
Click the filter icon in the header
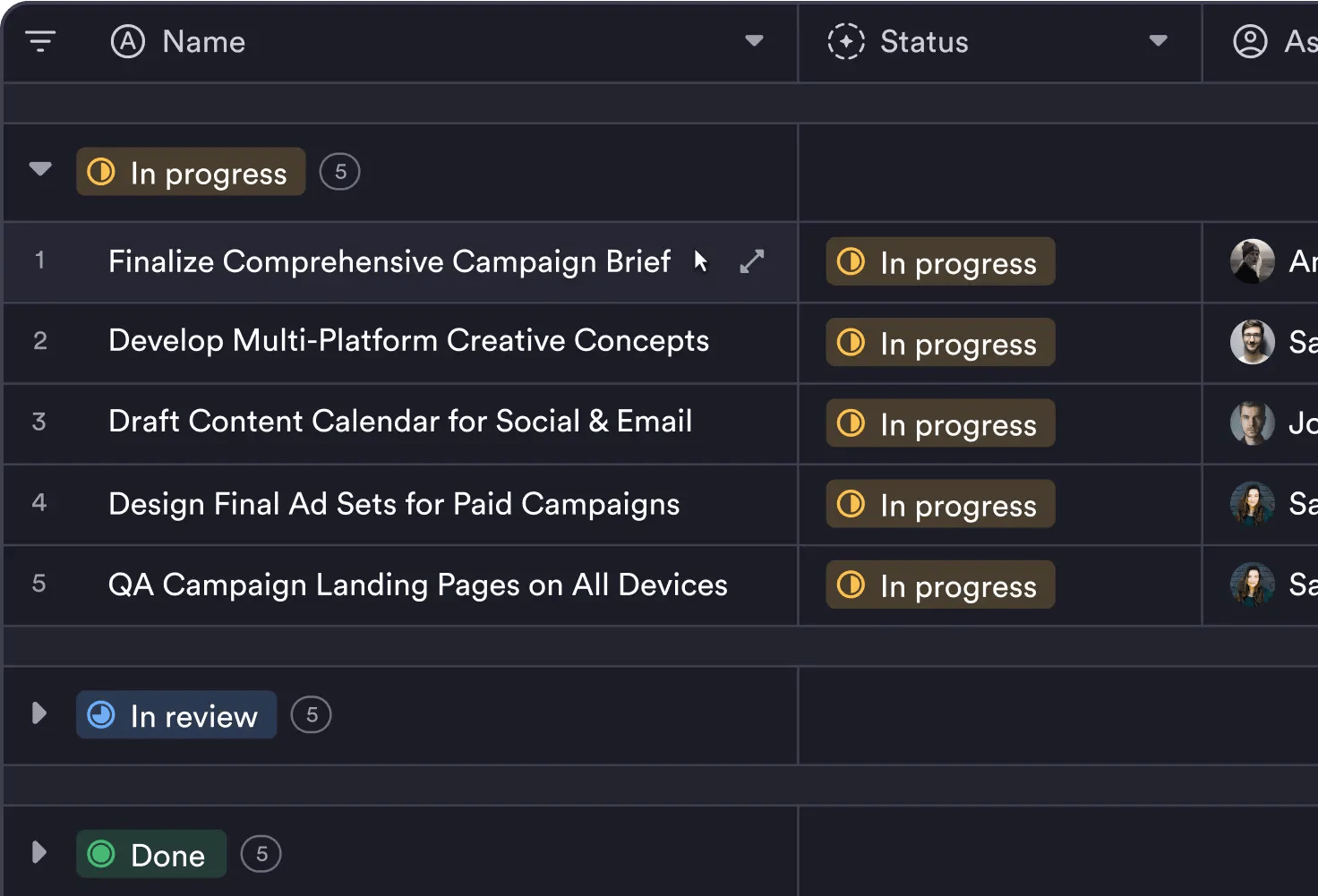coord(40,41)
